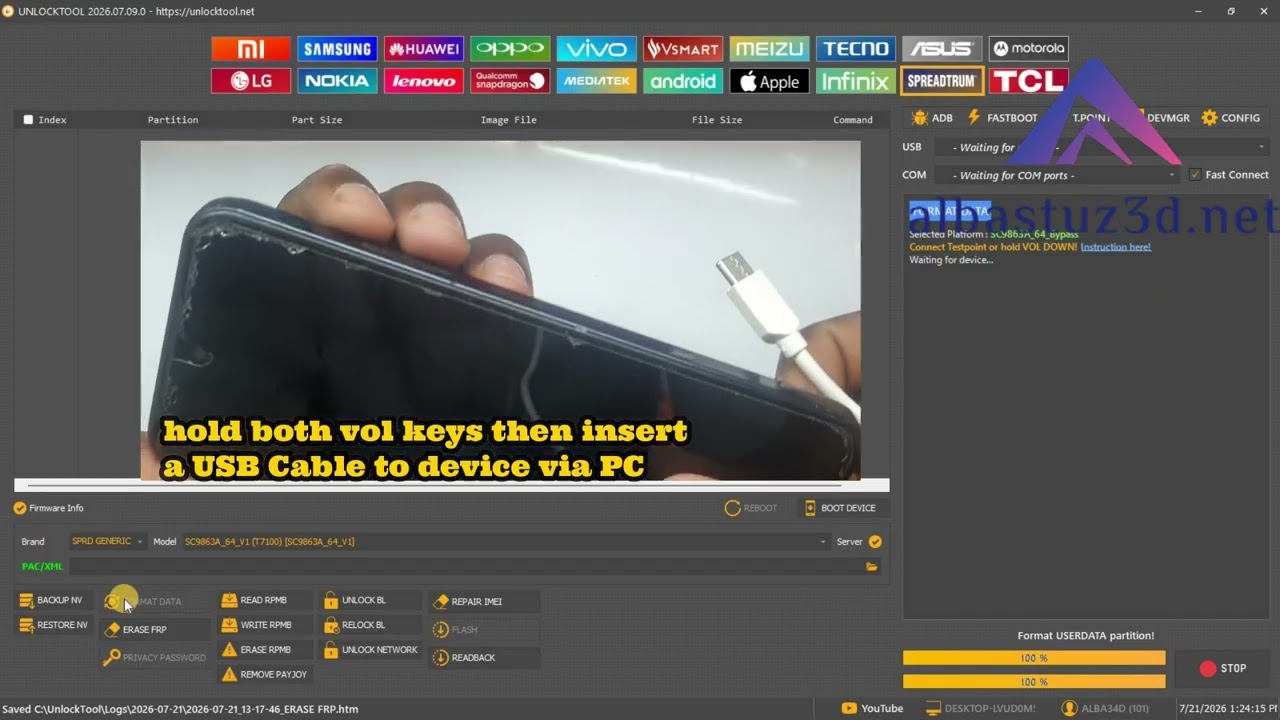Select the Spreadtrum platform tile
1280x720 pixels.
pyautogui.click(x=942, y=81)
